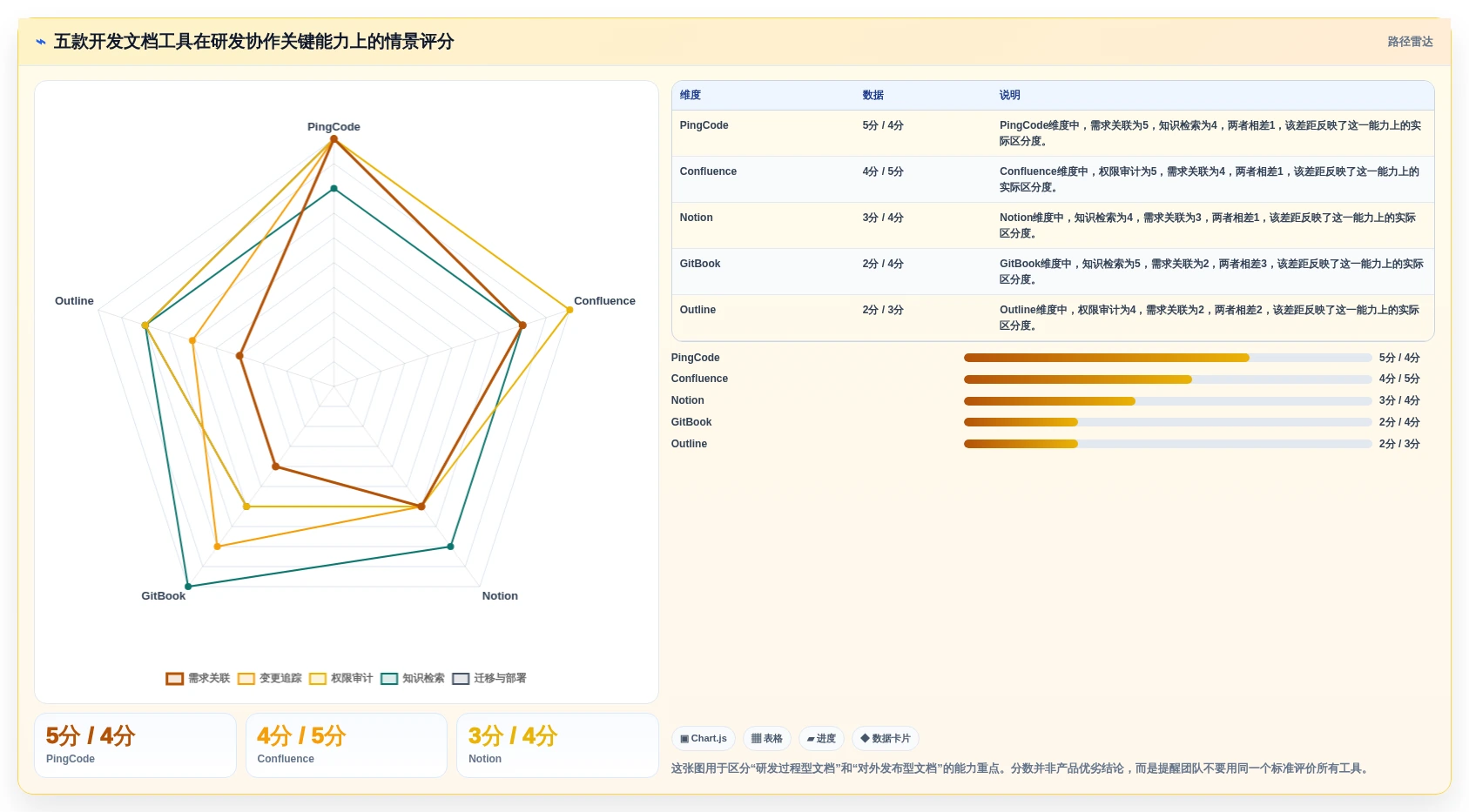Click the GitBook axis label on radar
The image size is (1469, 812).
164,596
